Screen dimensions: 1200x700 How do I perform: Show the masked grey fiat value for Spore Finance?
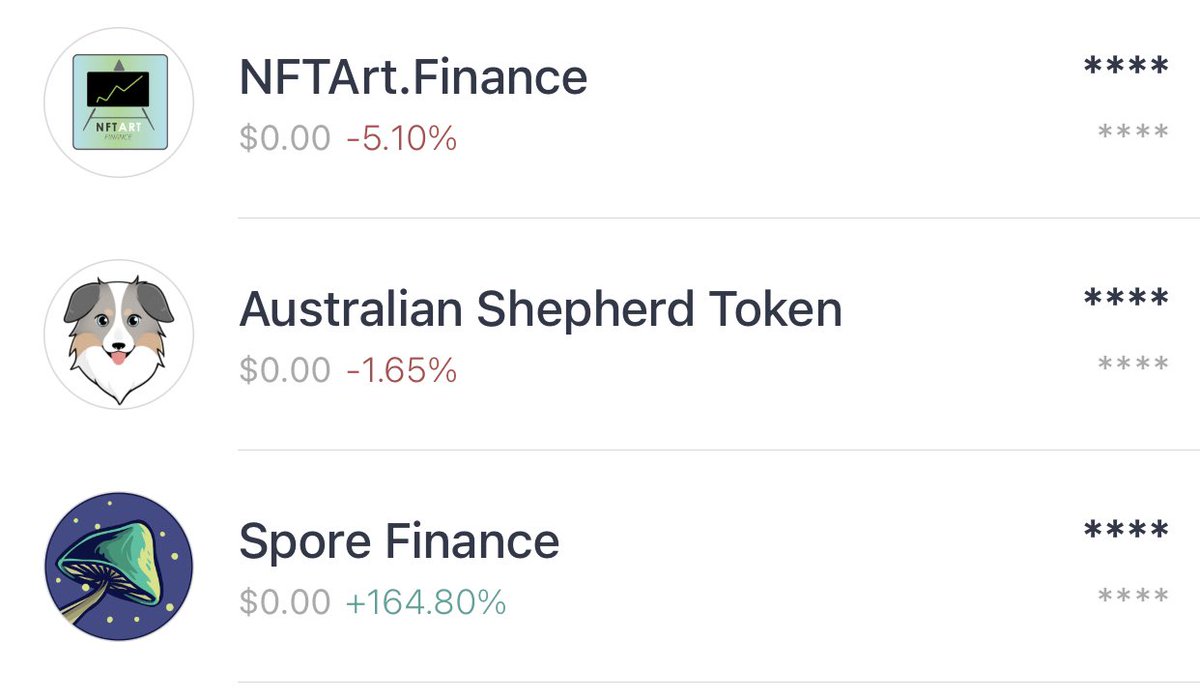[1133, 597]
